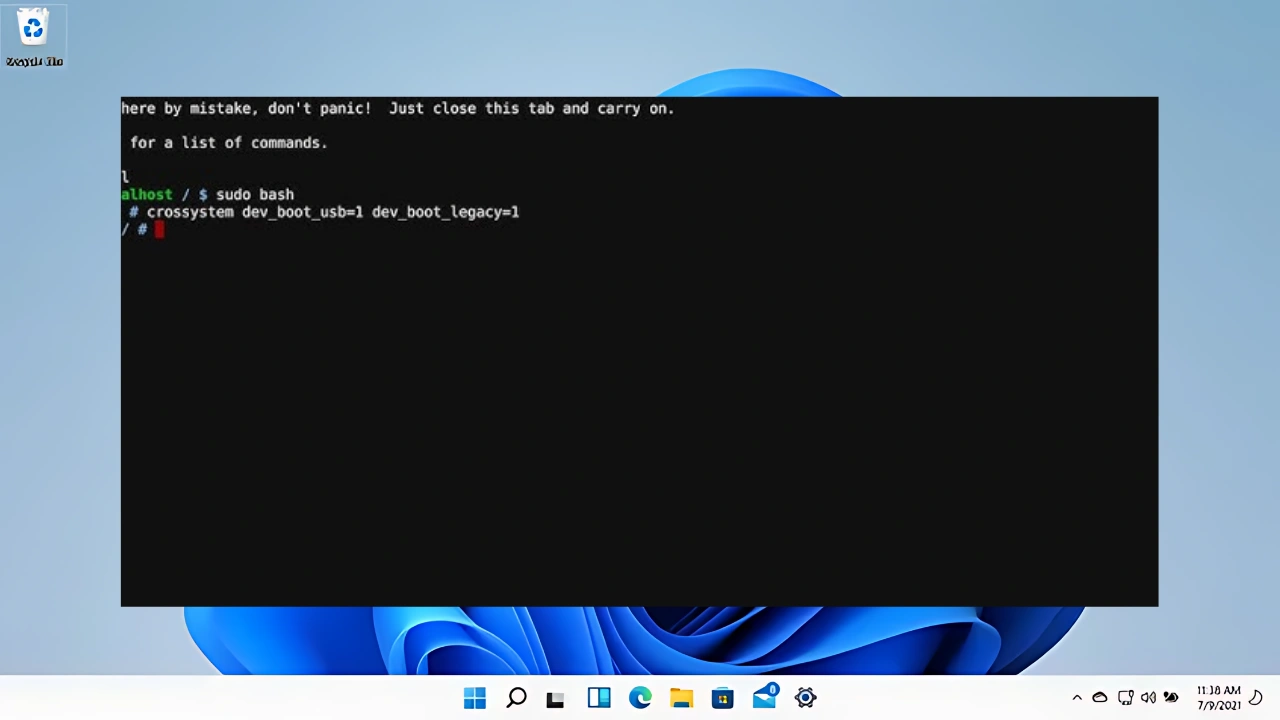
Task: Launch Microsoft Edge from the taskbar
Action: coord(640,698)
